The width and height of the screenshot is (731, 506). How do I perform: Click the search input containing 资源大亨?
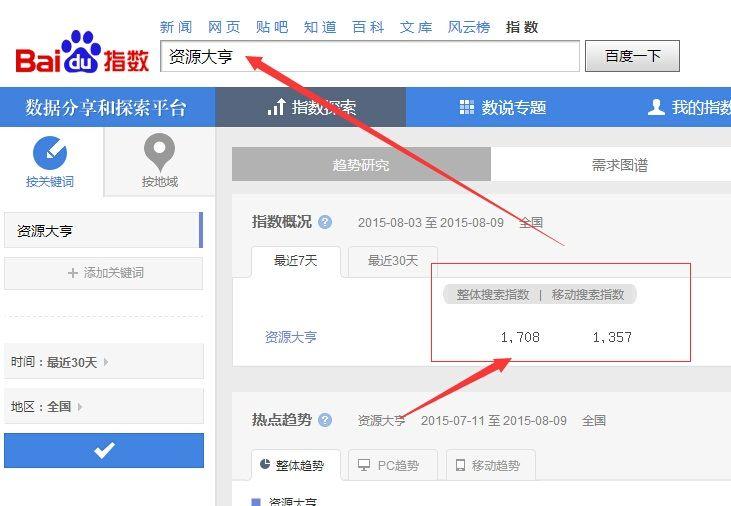(370, 56)
